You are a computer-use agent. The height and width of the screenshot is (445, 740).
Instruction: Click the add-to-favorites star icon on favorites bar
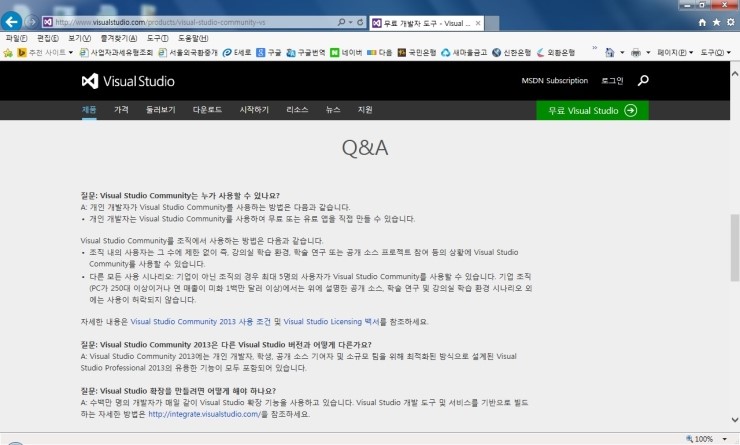coord(8,52)
